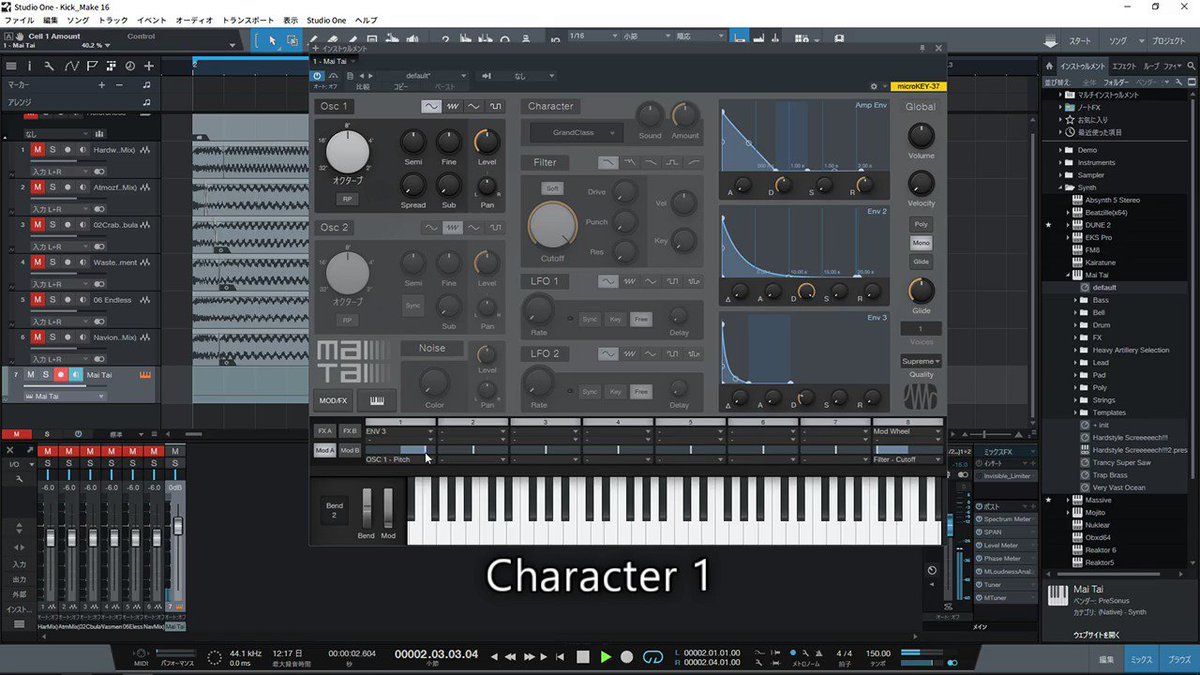1200x675 pixels.
Task: Toggle the Loop transport button
Action: 653,657
